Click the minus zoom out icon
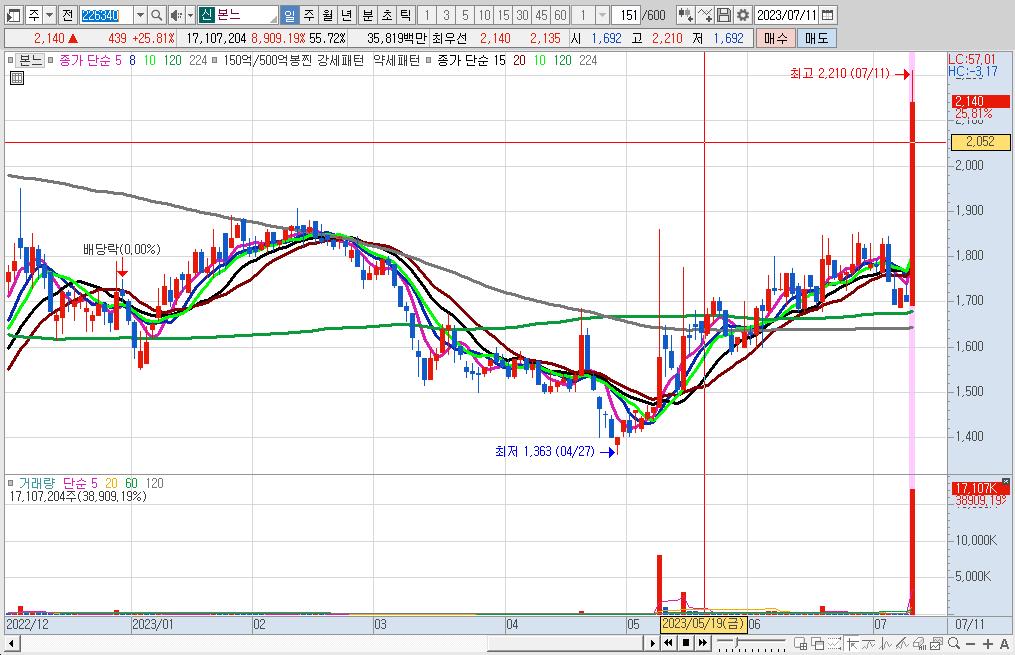The height and width of the screenshot is (655, 1015). (x=970, y=644)
